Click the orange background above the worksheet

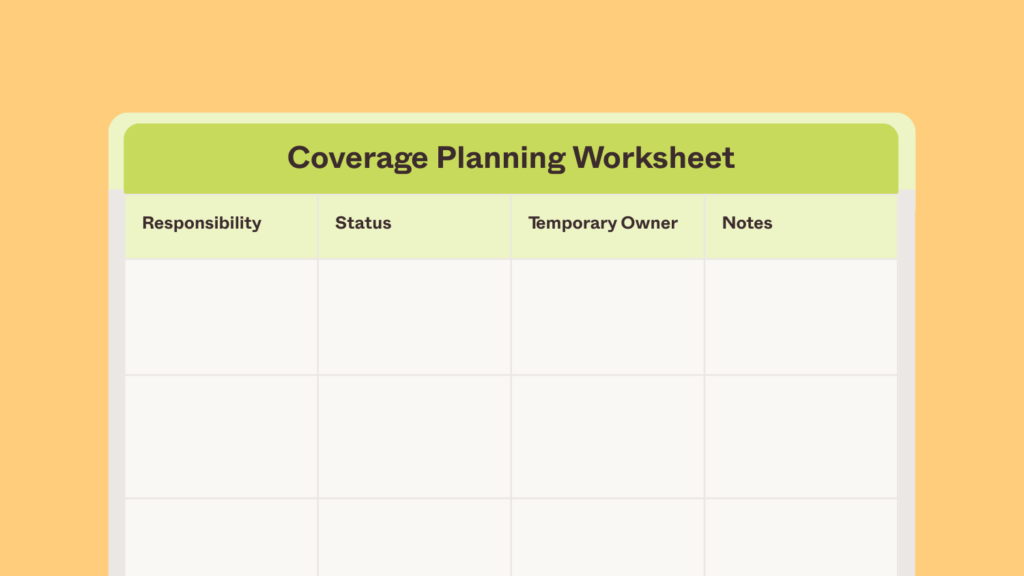(x=512, y=55)
